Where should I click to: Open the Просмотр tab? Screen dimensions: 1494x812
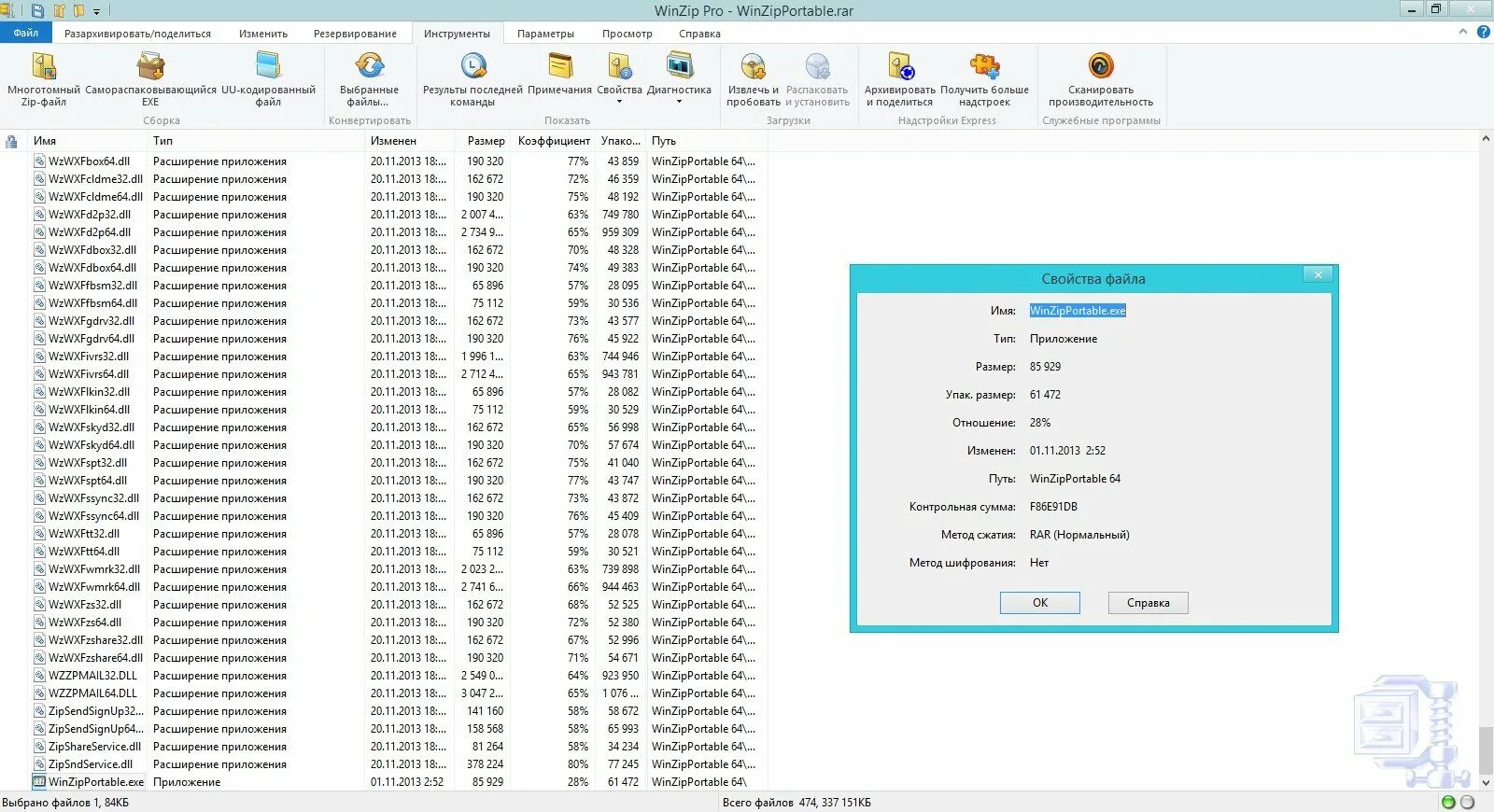[x=627, y=34]
